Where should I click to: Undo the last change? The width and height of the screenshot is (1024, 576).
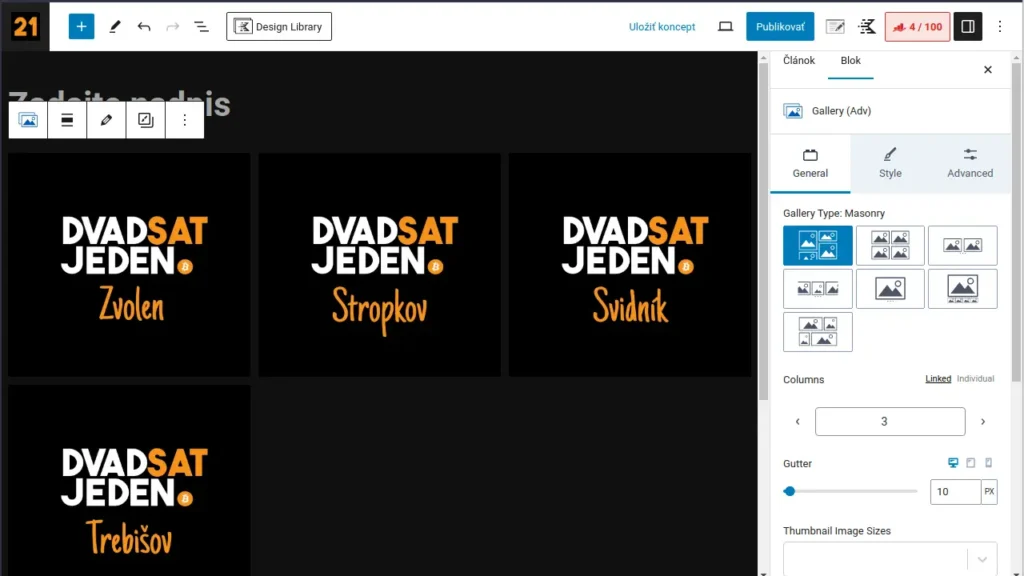(144, 27)
